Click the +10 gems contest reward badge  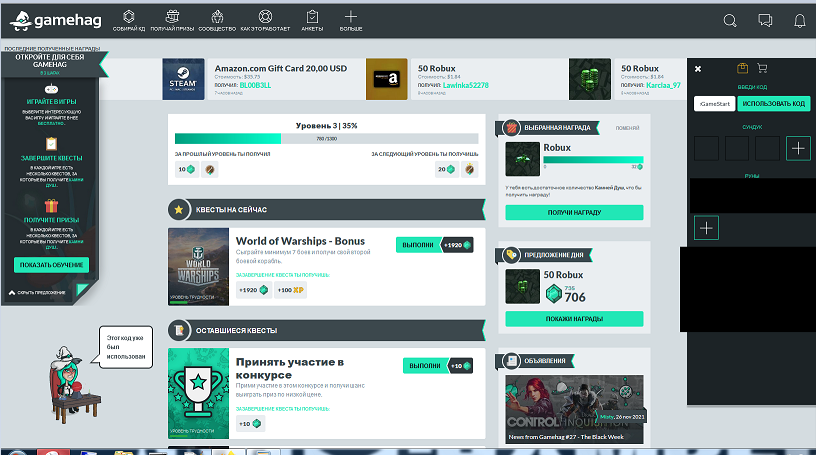coord(250,424)
